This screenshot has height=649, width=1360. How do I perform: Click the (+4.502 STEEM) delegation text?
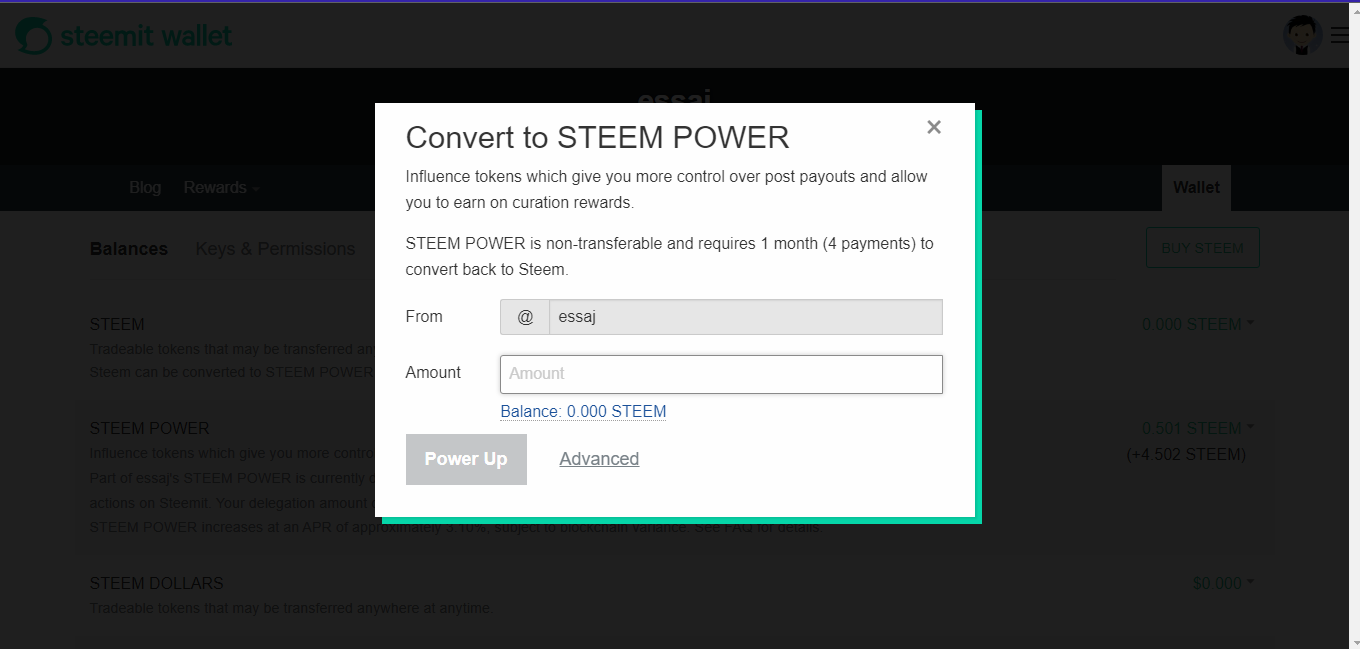point(1186,454)
